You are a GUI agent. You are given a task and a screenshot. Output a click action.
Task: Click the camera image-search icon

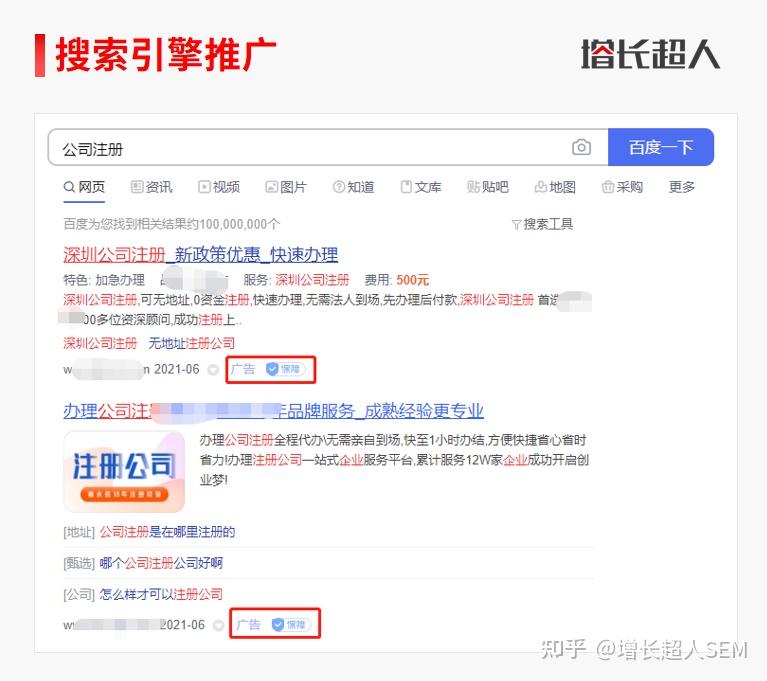coord(581,147)
